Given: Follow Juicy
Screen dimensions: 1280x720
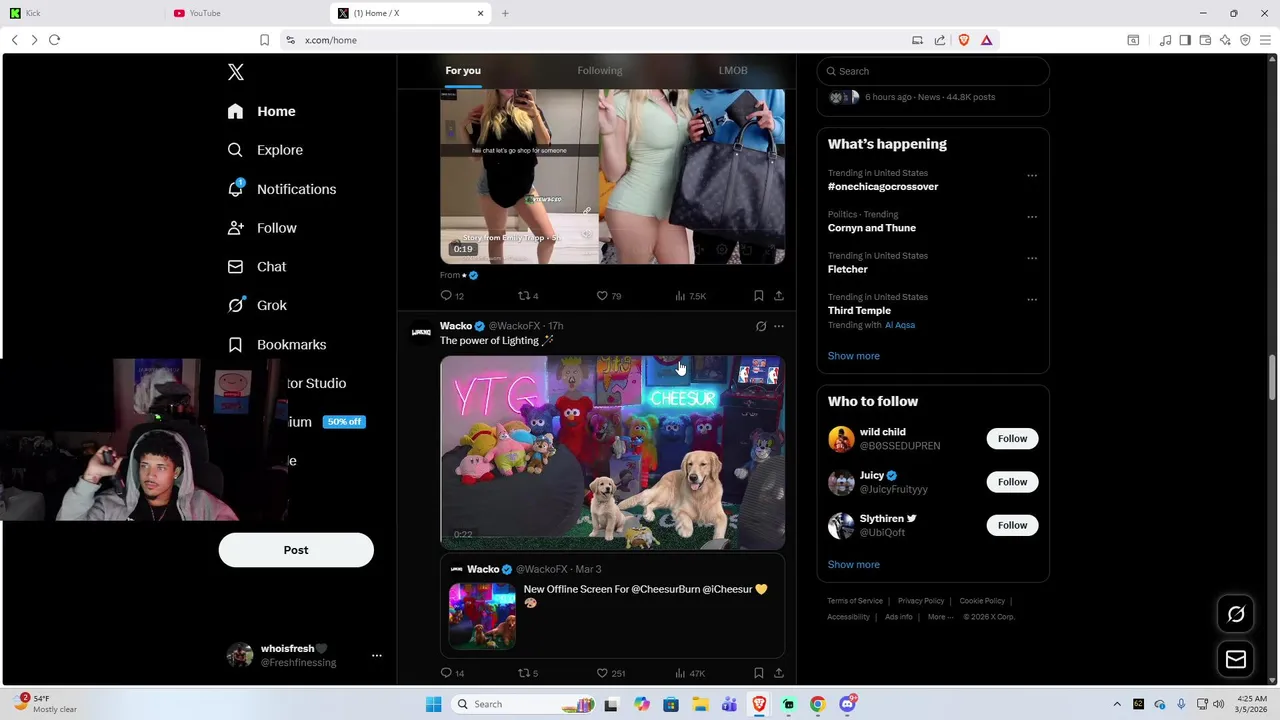Looking at the screenshot, I should coord(1012,482).
